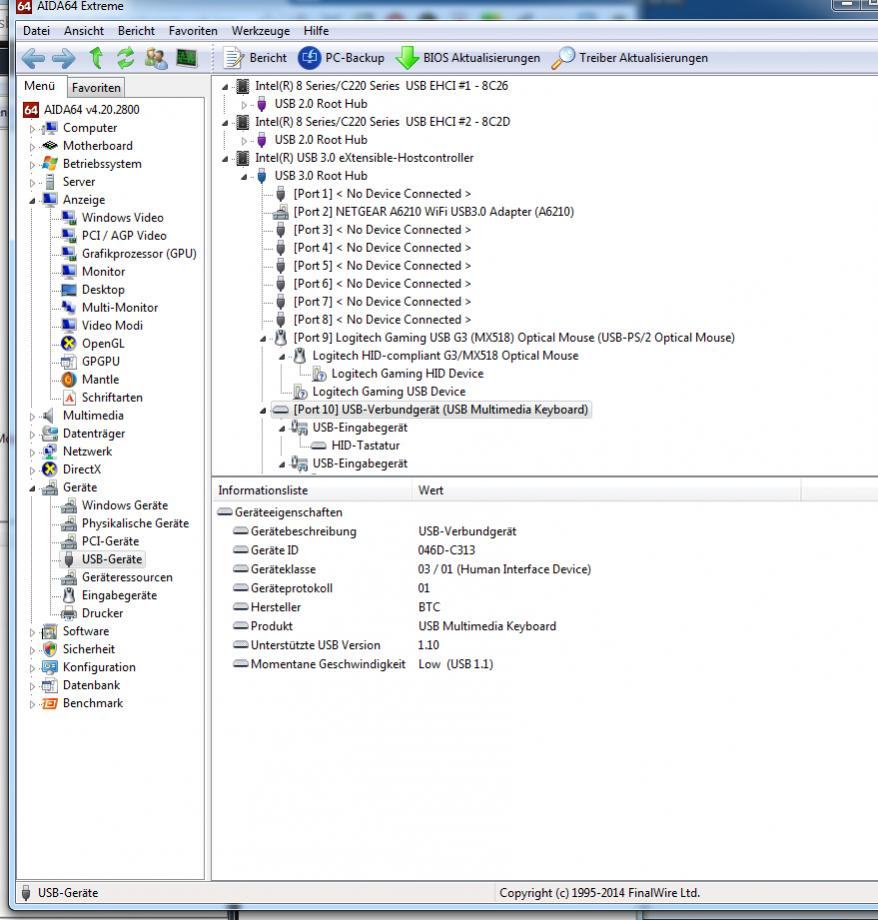Open the Bericht menu
This screenshot has height=920, width=878.
(136, 31)
